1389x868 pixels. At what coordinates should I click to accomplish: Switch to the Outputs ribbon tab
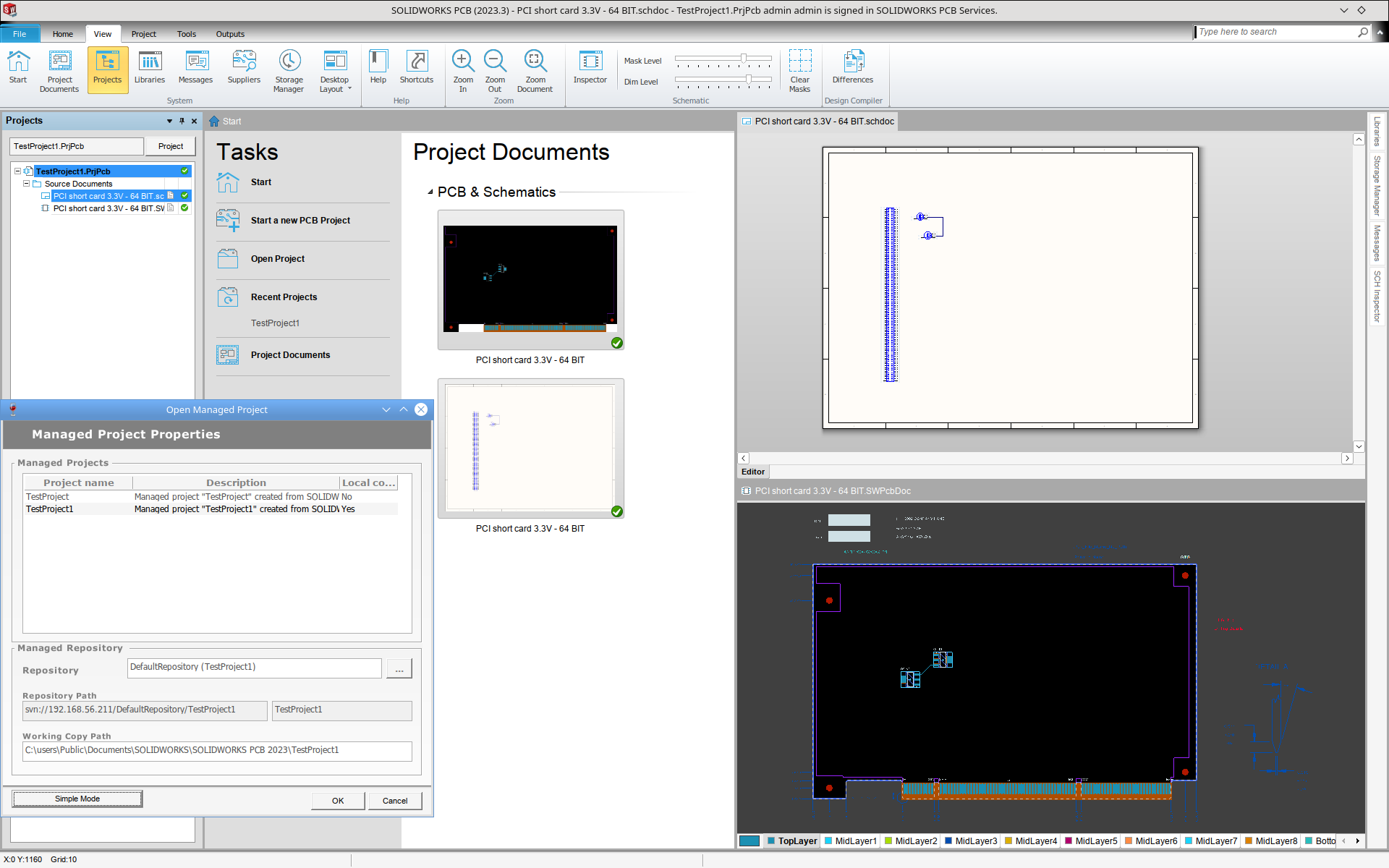click(x=230, y=34)
